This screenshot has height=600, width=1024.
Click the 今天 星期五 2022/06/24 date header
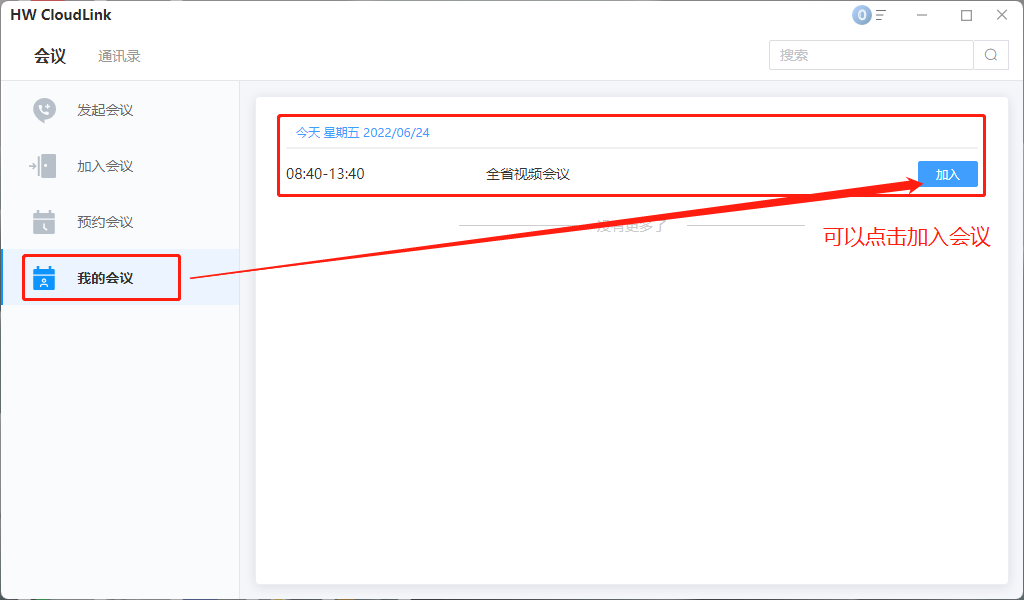(362, 132)
